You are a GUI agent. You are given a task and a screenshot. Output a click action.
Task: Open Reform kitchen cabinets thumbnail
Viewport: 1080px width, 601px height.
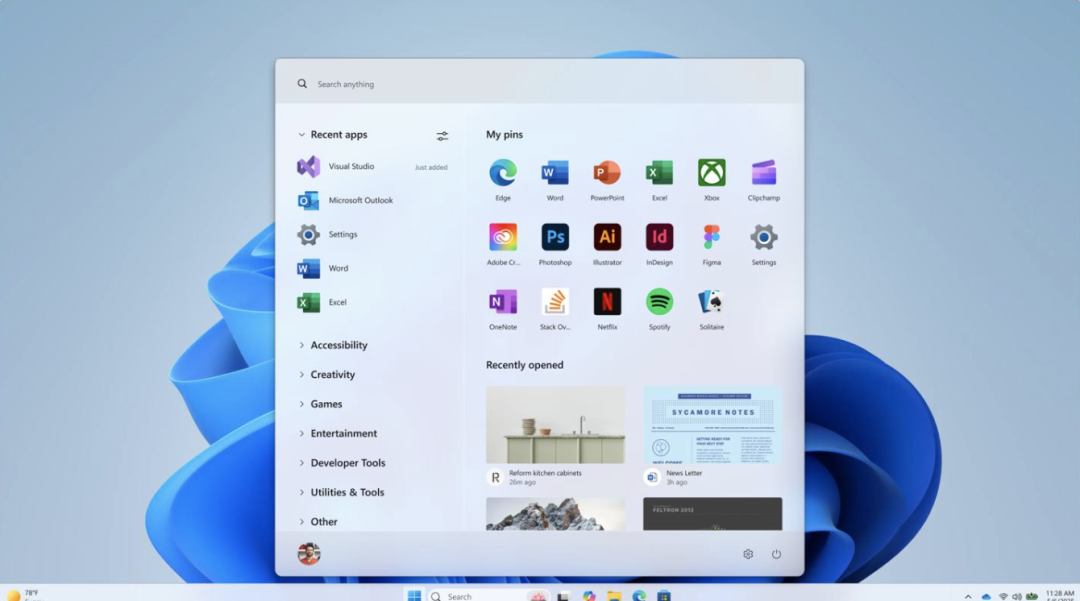tap(555, 425)
